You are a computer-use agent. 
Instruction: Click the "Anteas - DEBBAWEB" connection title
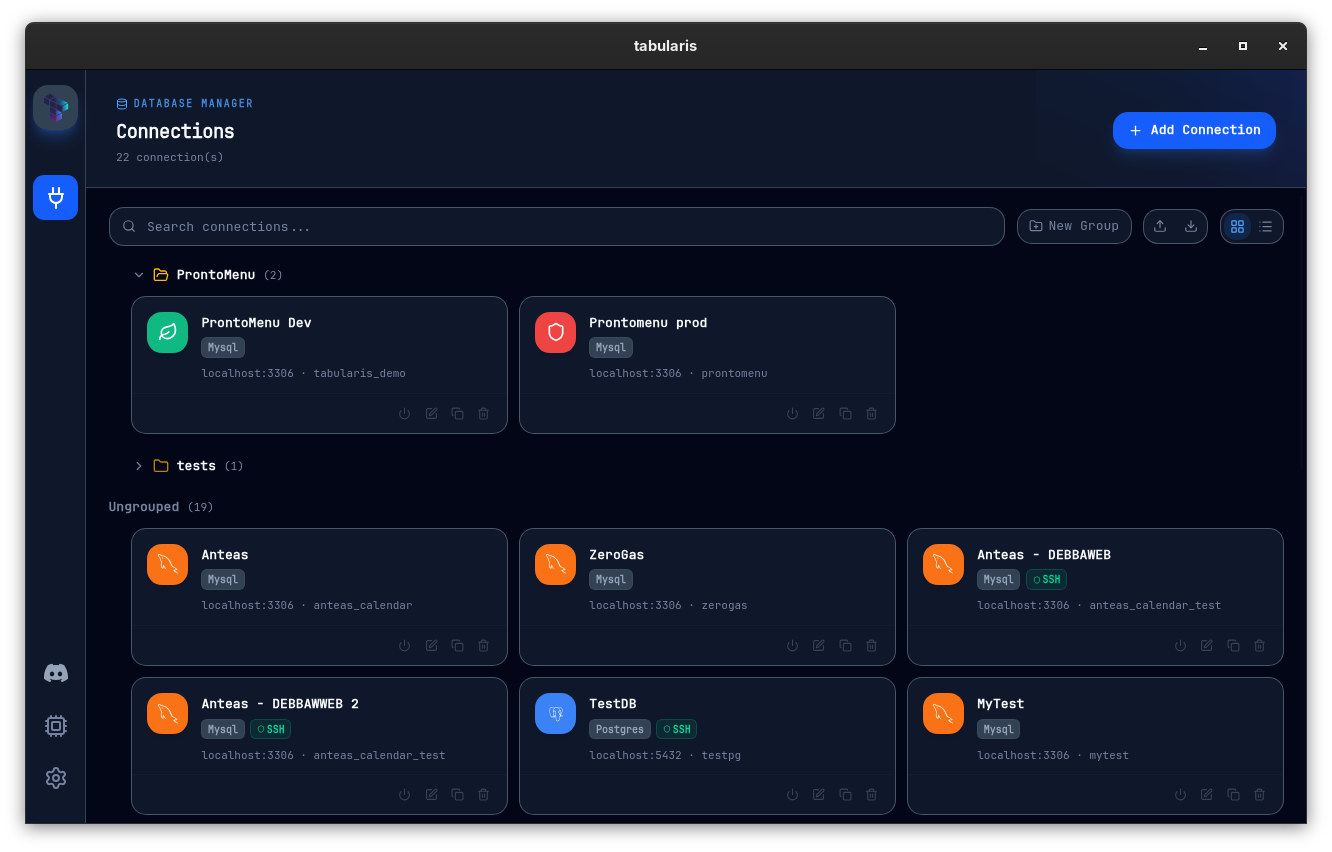tap(1044, 555)
